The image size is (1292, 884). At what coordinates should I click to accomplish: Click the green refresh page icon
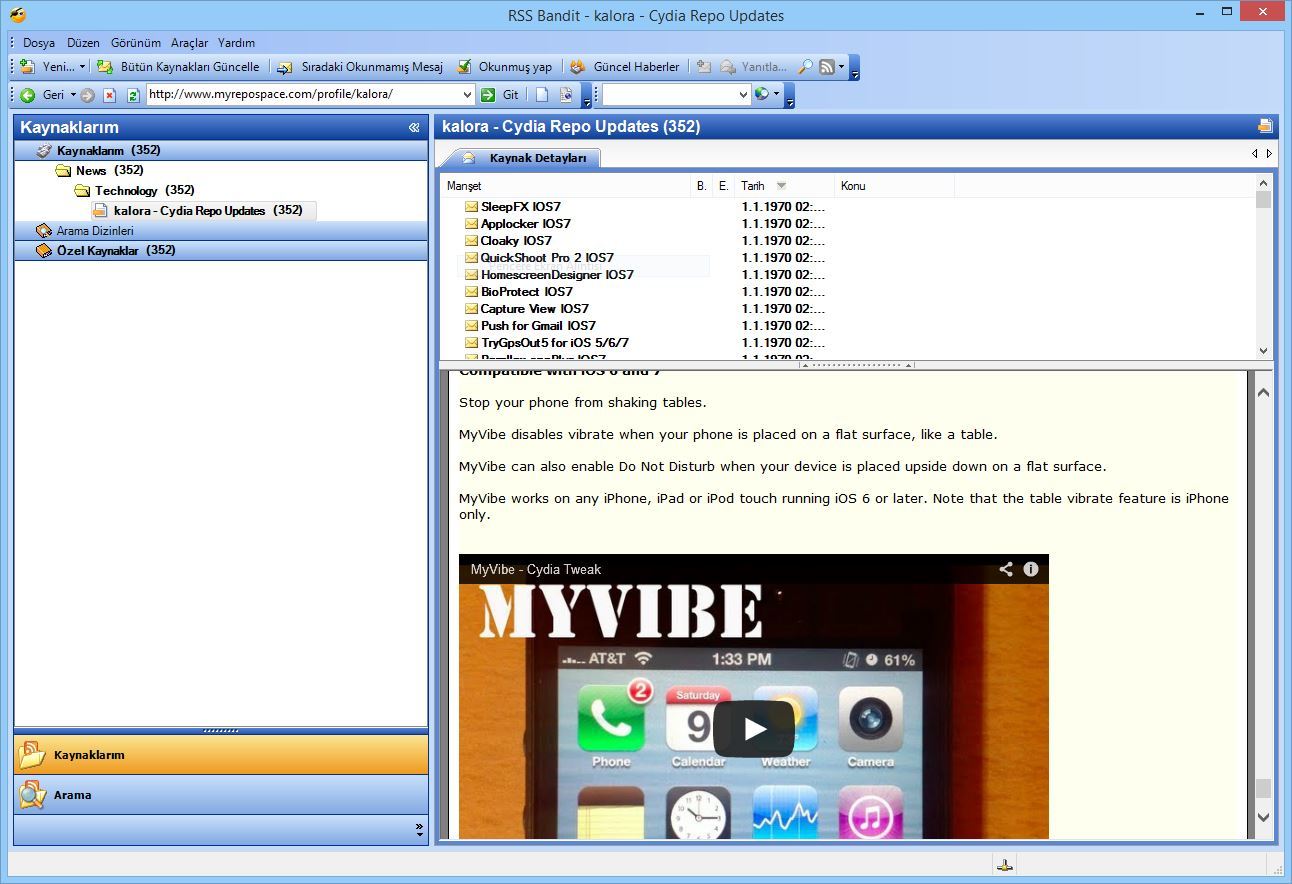click(133, 95)
